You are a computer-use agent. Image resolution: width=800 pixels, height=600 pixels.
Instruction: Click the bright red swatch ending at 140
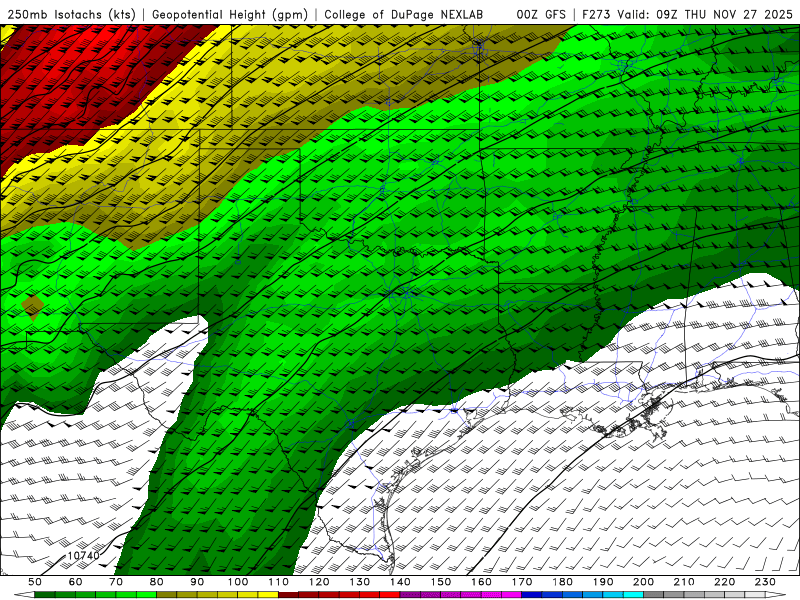pyautogui.click(x=390, y=595)
